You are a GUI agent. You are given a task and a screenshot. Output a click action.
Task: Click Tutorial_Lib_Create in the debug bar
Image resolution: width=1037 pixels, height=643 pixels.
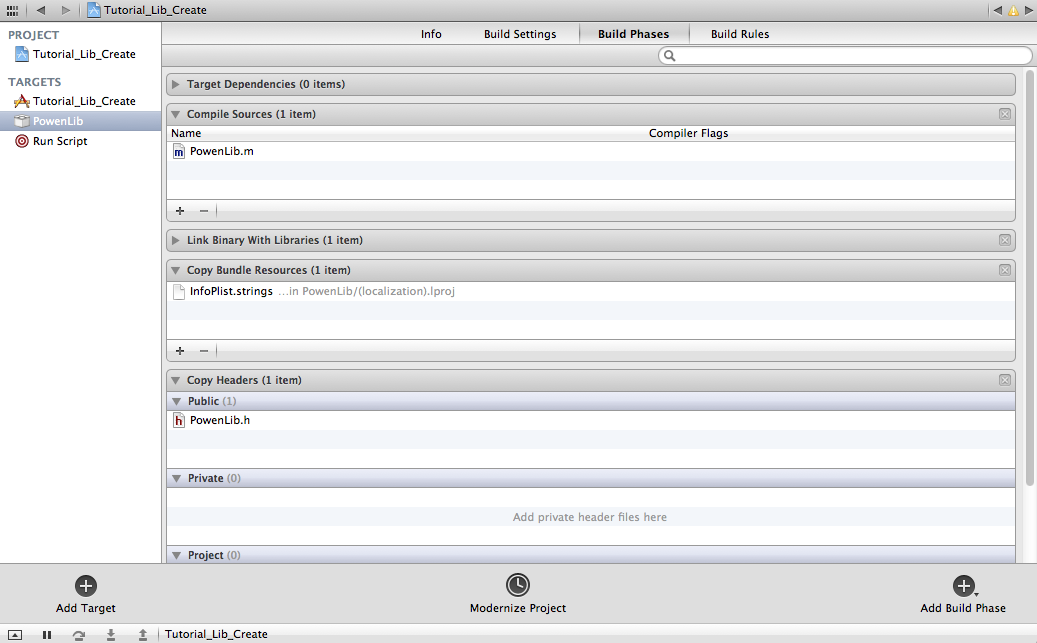coord(216,634)
